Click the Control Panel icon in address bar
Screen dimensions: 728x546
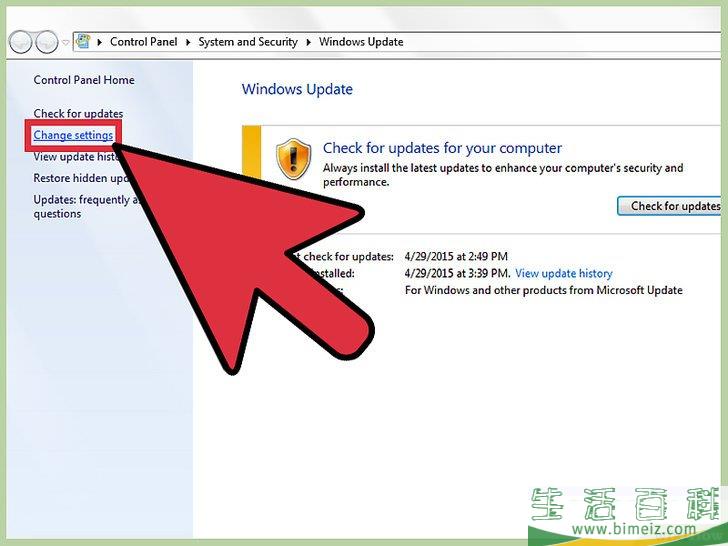pos(83,41)
